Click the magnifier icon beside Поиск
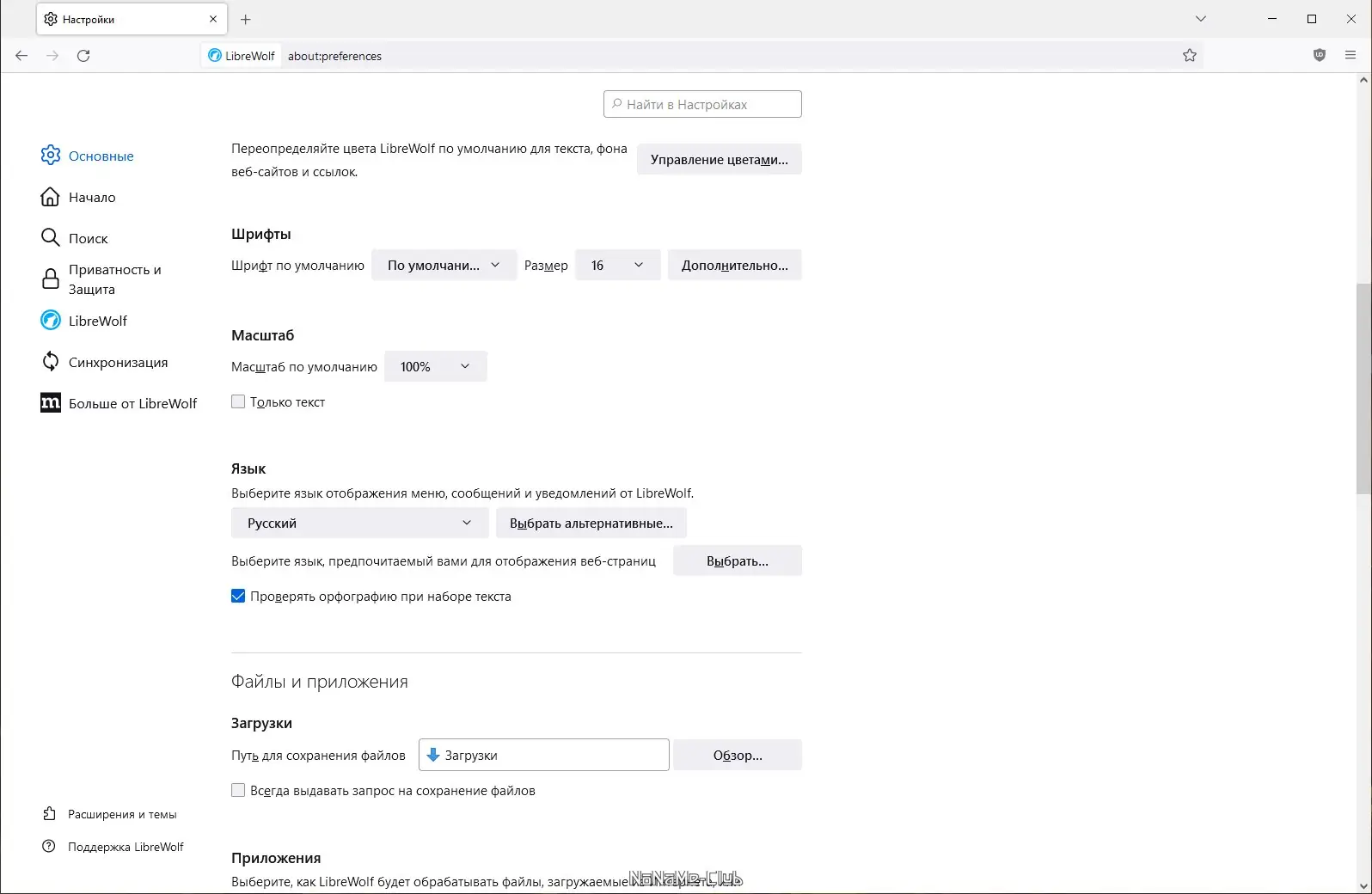Image resolution: width=1372 pixels, height=894 pixels. (51, 238)
